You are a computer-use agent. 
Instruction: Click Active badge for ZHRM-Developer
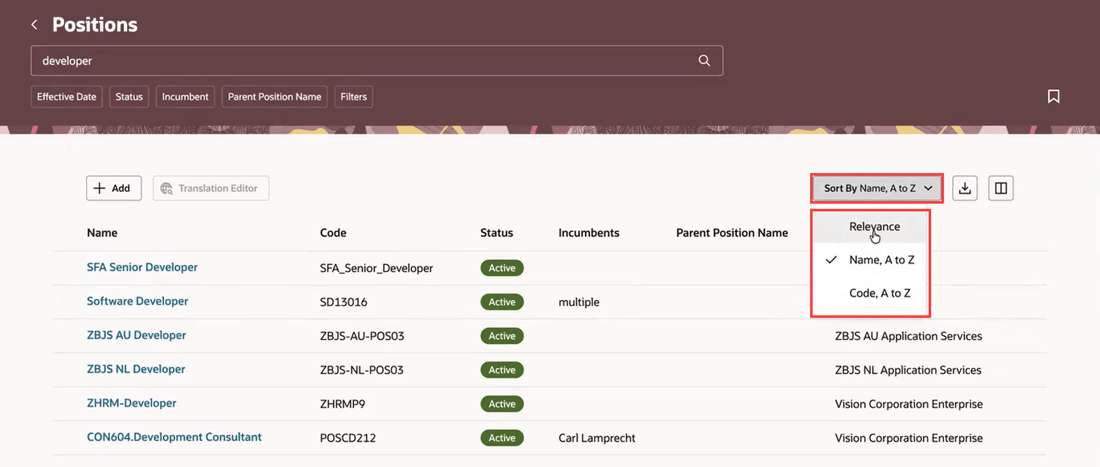(502, 404)
